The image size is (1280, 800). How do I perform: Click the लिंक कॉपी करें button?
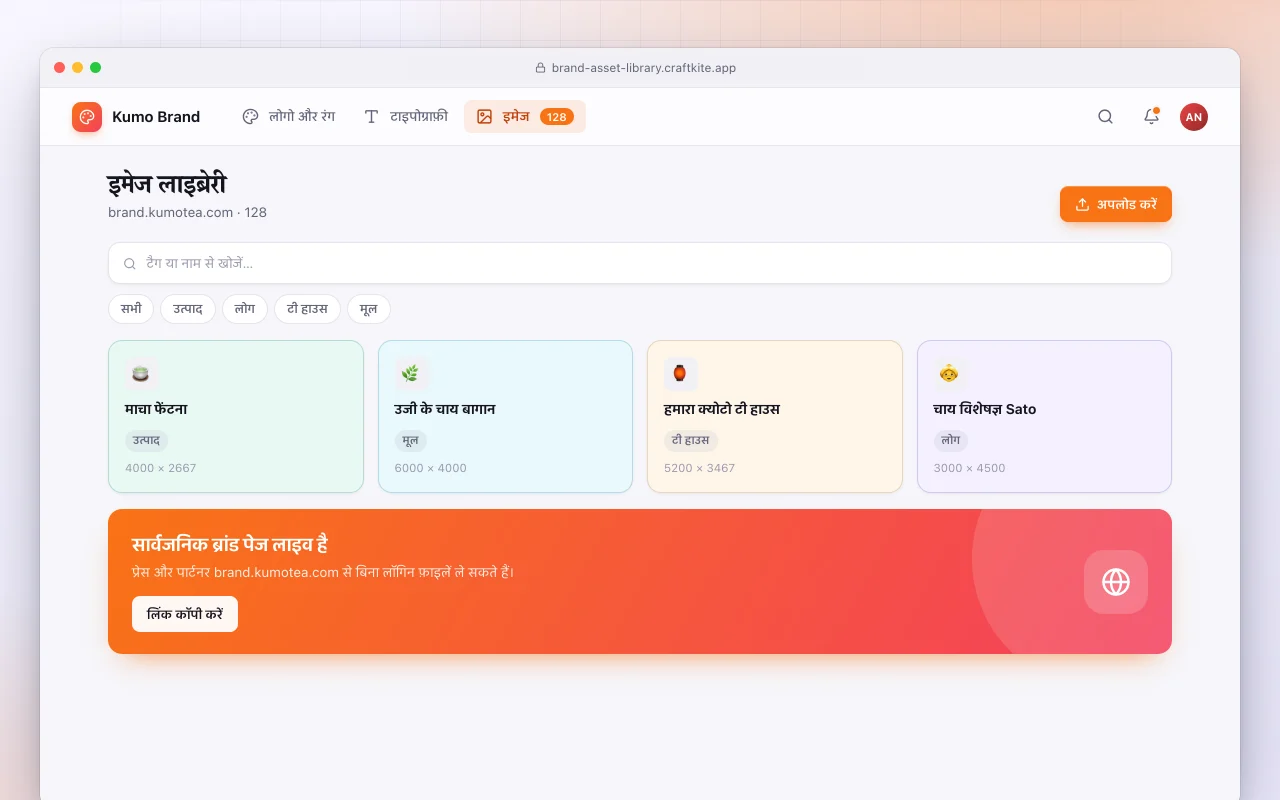click(x=185, y=614)
